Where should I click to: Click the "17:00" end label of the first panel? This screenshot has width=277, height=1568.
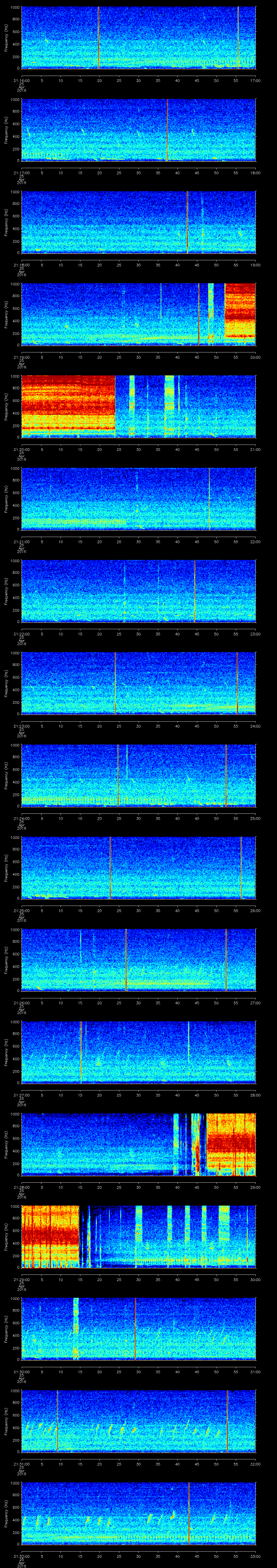click(x=255, y=80)
